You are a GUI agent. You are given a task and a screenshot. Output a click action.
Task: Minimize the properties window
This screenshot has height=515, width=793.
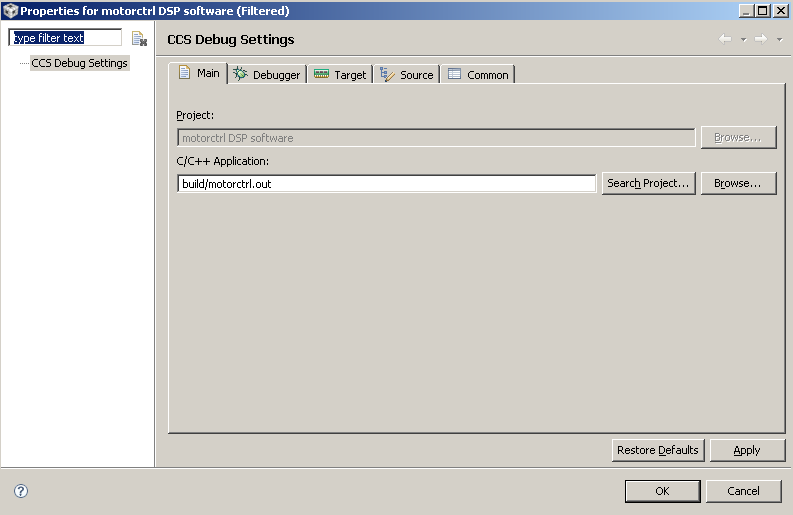tap(746, 11)
